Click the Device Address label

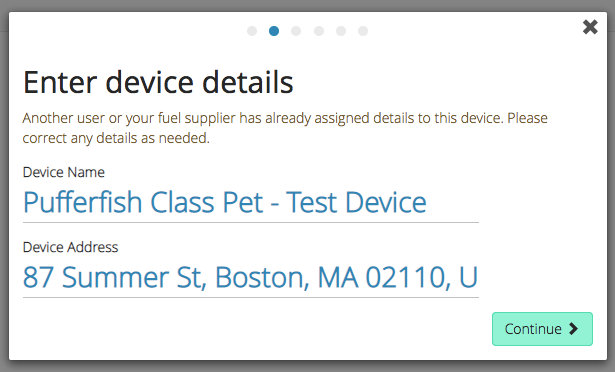(70, 247)
